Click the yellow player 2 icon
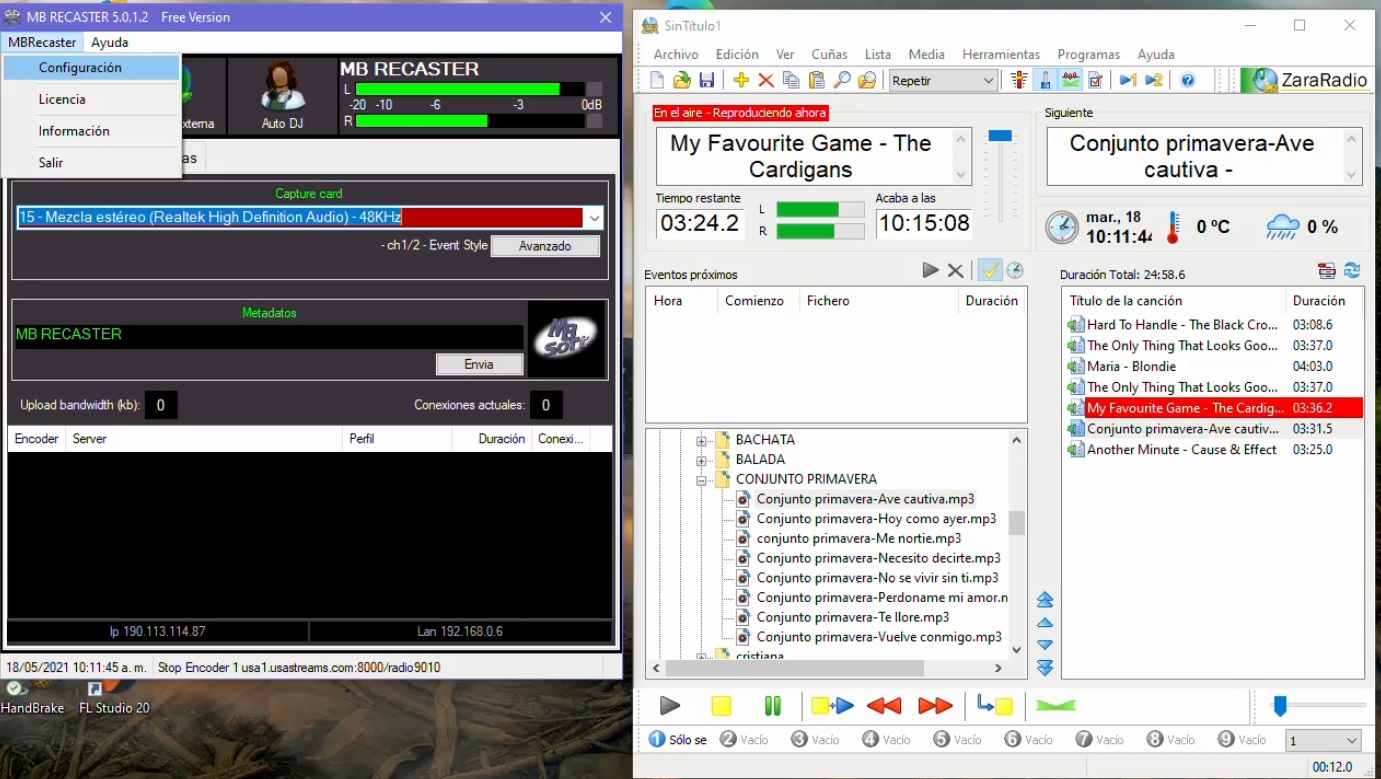The height and width of the screenshot is (779, 1381). pyautogui.click(x=1153, y=80)
